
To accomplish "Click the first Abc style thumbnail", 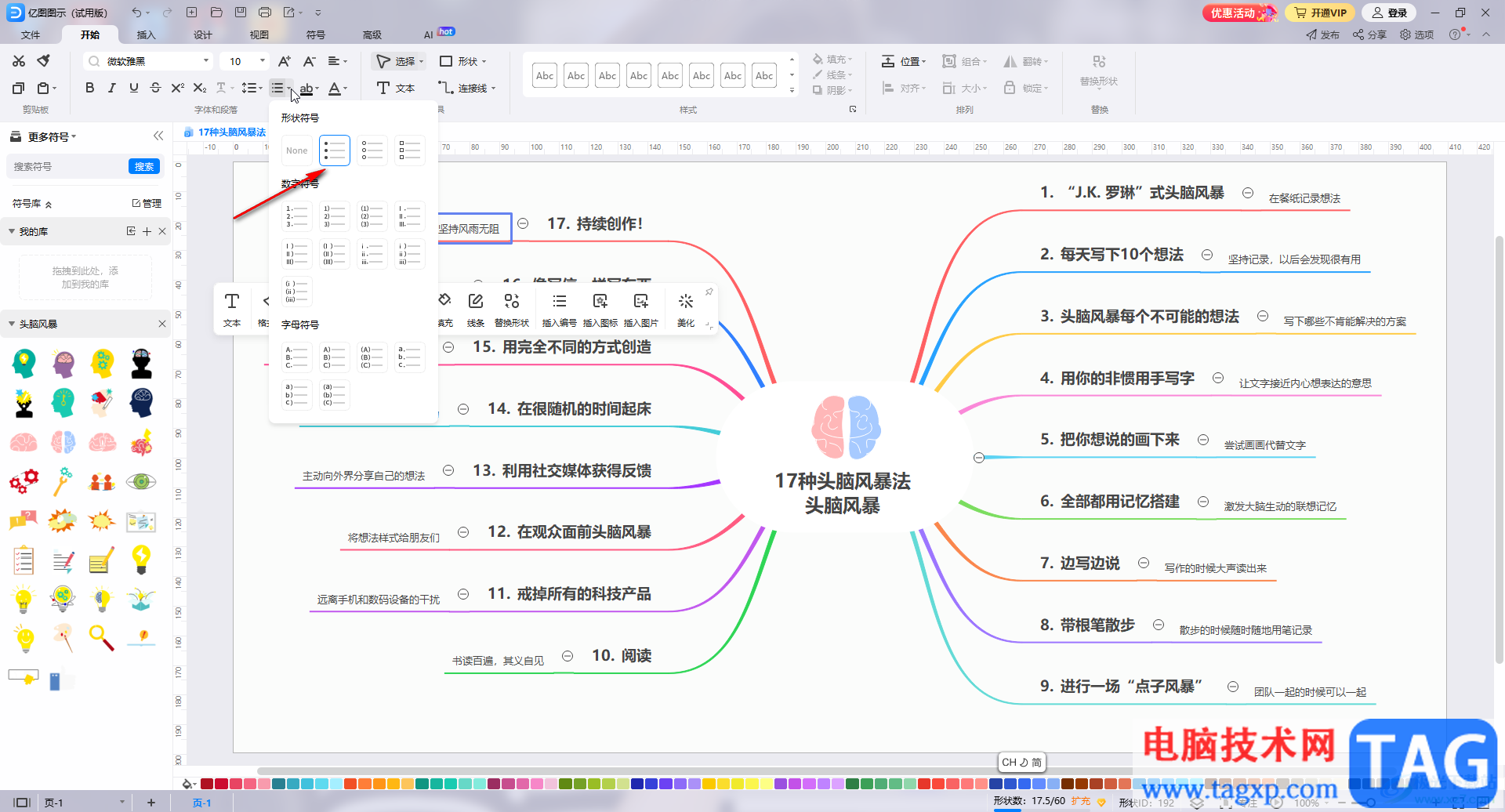I will click(x=545, y=75).
